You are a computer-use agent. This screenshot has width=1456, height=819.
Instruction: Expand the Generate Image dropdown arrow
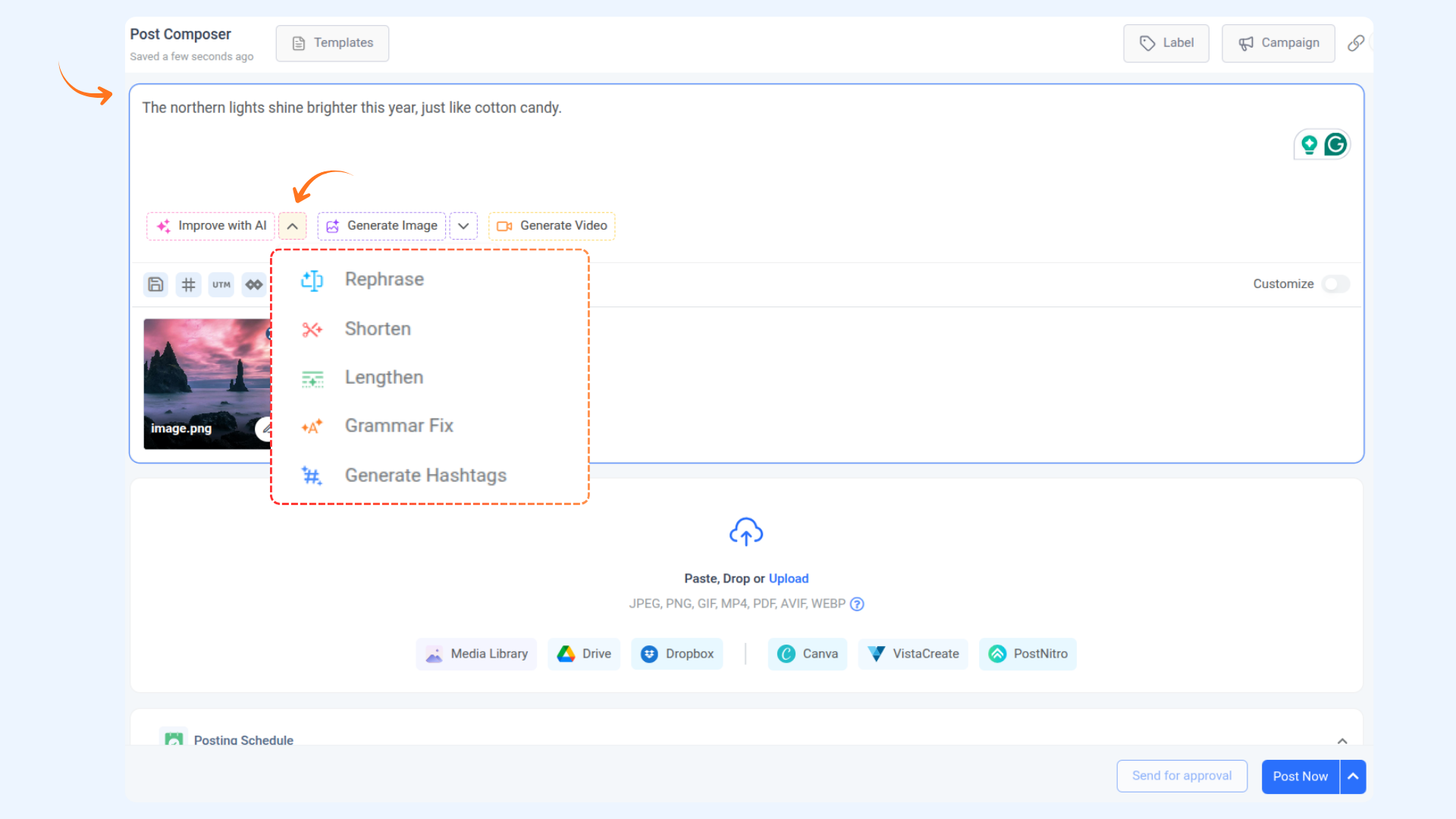tap(463, 226)
